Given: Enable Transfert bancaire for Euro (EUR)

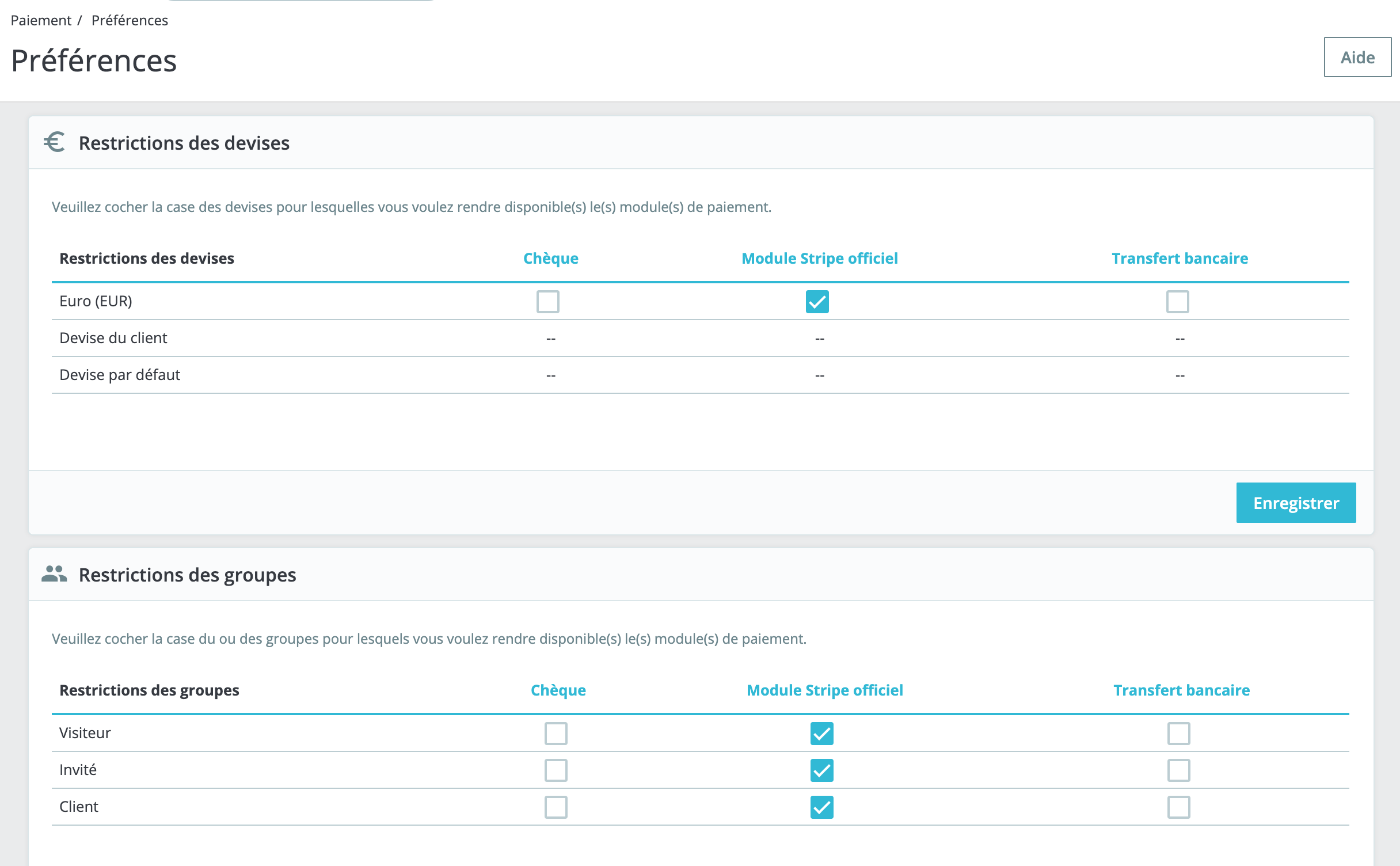Looking at the screenshot, I should 1177,302.
